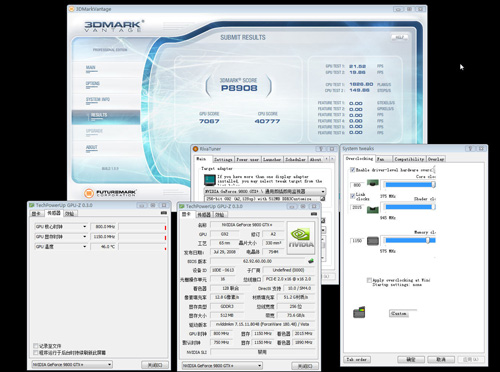Open the GeForce 9800 GTX+ selector in sensors window
The image size is (500, 372).
(72, 365)
